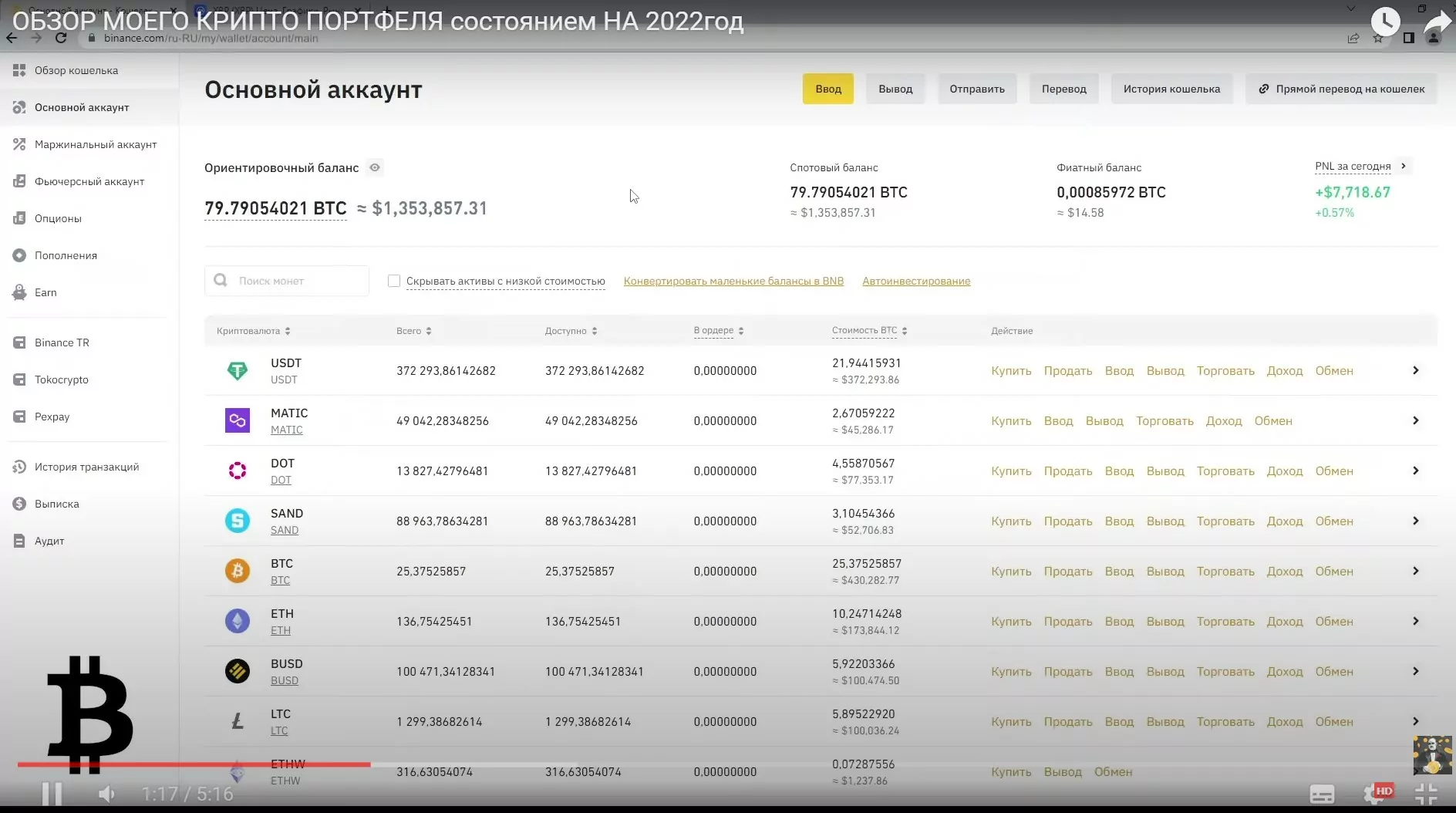Image resolution: width=1456 pixels, height=813 pixels.
Task: Open Binance TR sidebar icon
Action: coord(19,342)
